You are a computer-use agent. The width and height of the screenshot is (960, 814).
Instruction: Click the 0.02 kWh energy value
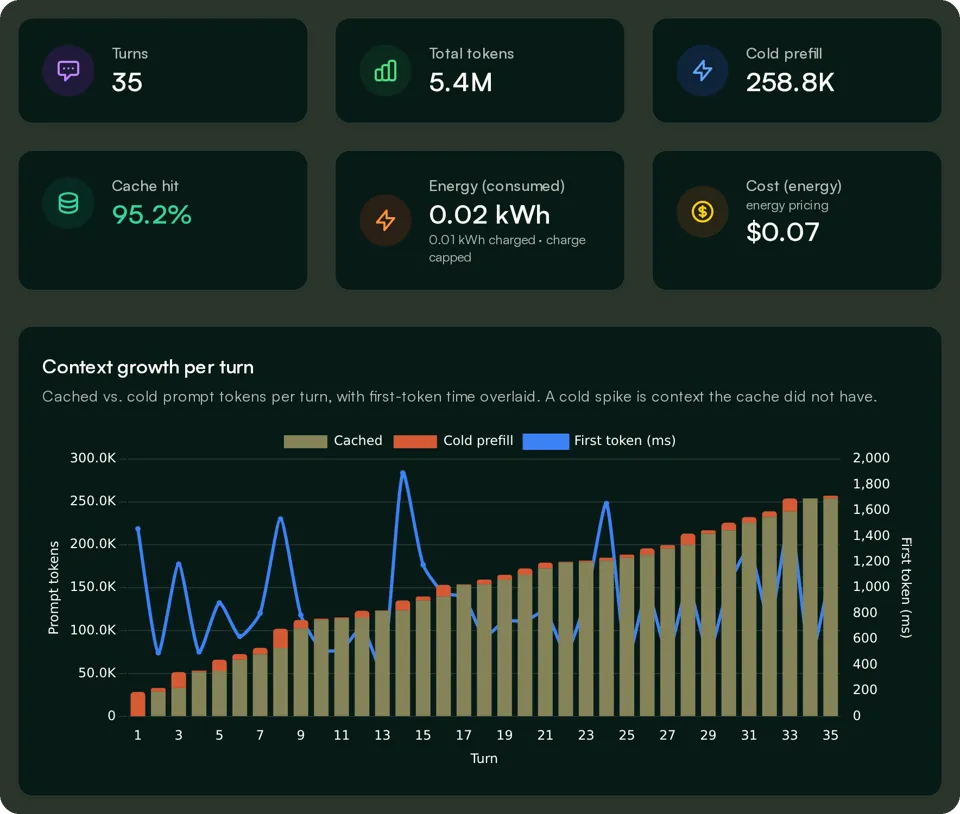(489, 215)
